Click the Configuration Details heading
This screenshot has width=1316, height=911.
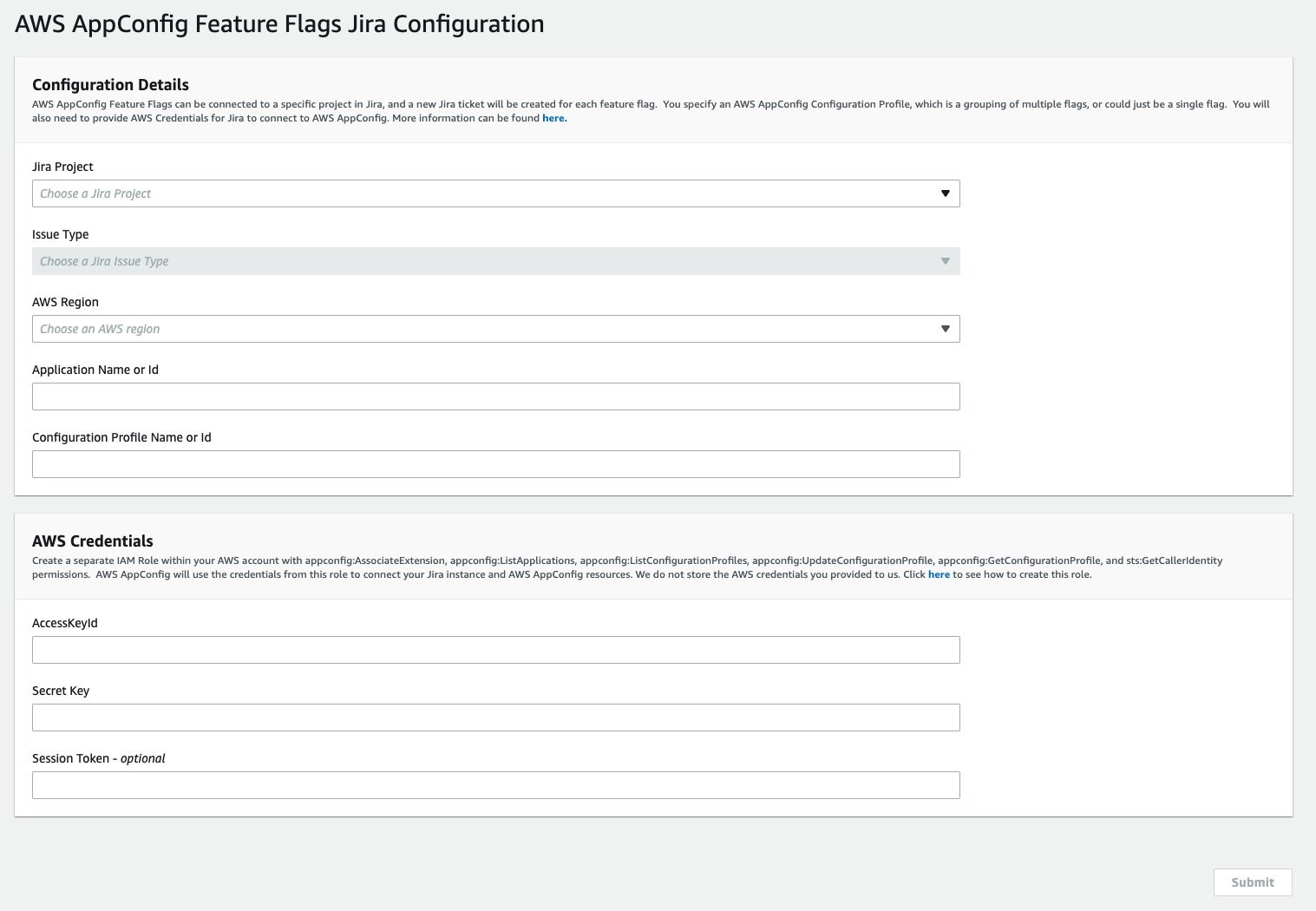tap(110, 84)
